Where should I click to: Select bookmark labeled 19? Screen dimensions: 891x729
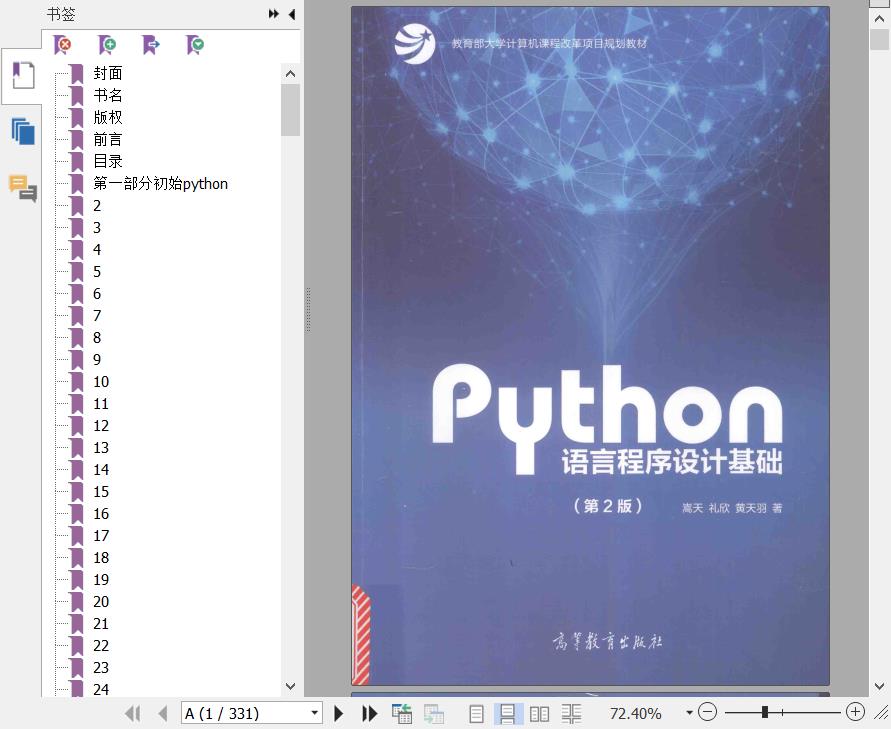coord(101,580)
